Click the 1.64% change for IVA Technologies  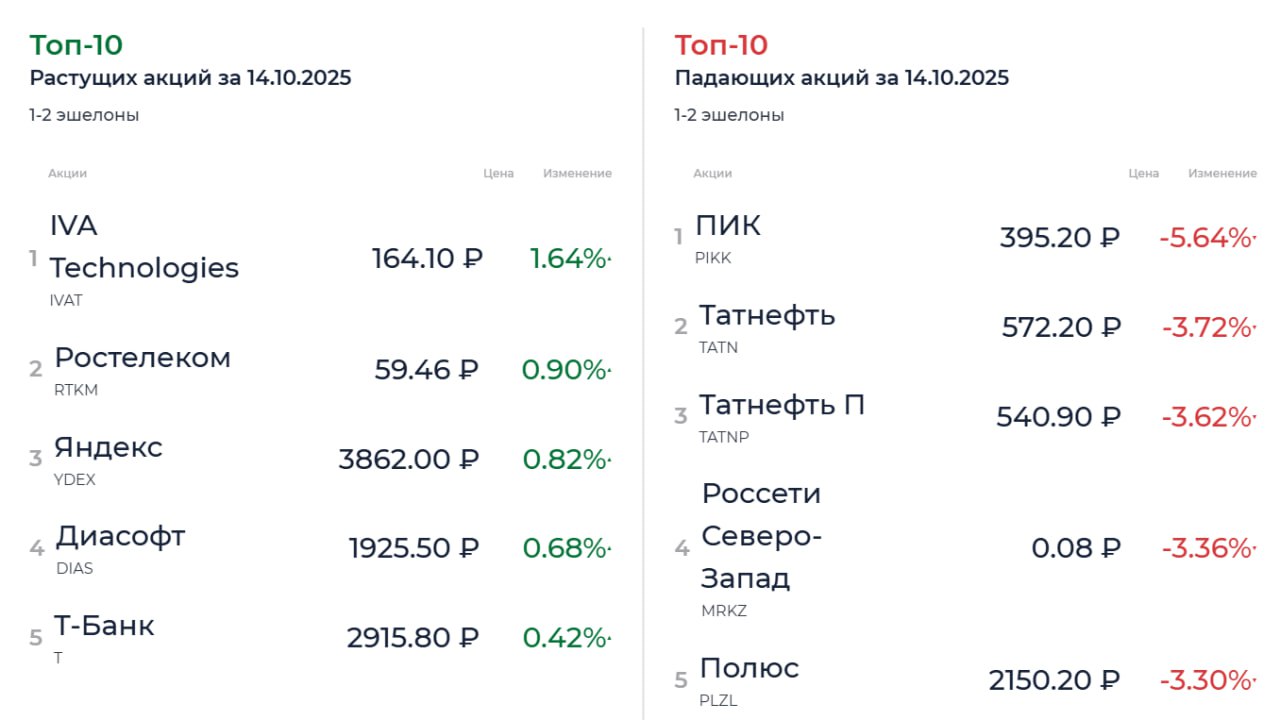(x=569, y=259)
